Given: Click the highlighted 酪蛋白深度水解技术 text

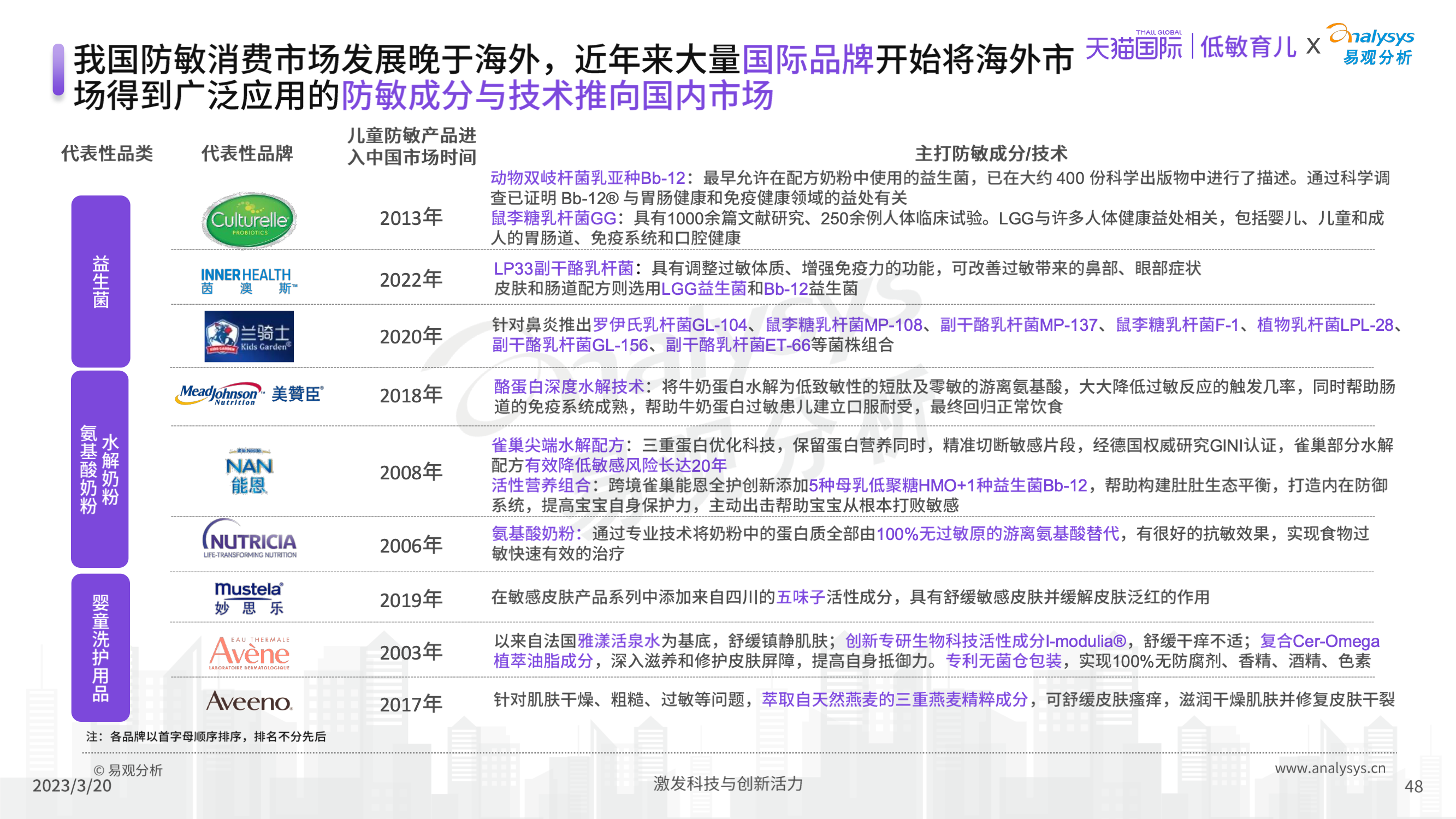Looking at the screenshot, I should click(x=569, y=387).
